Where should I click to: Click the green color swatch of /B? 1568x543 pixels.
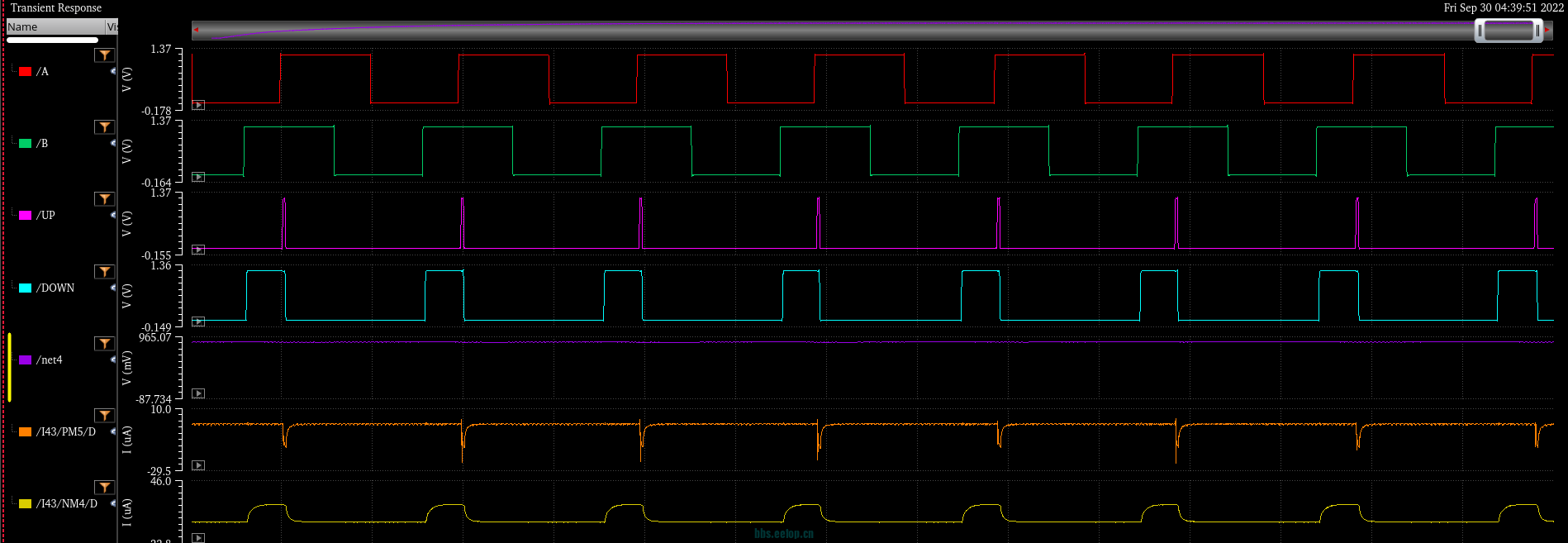click(x=26, y=144)
